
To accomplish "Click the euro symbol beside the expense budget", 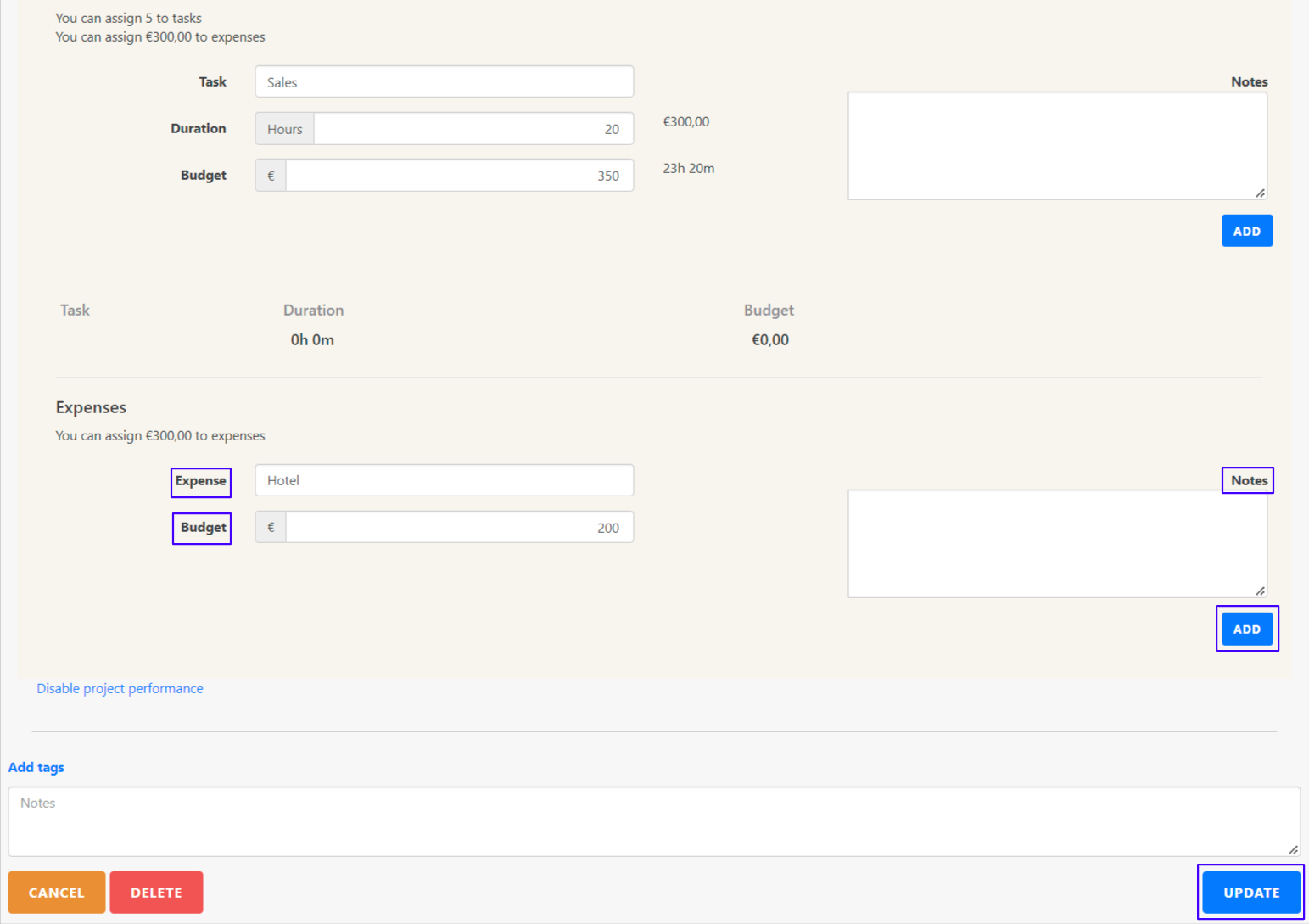I will tap(271, 528).
